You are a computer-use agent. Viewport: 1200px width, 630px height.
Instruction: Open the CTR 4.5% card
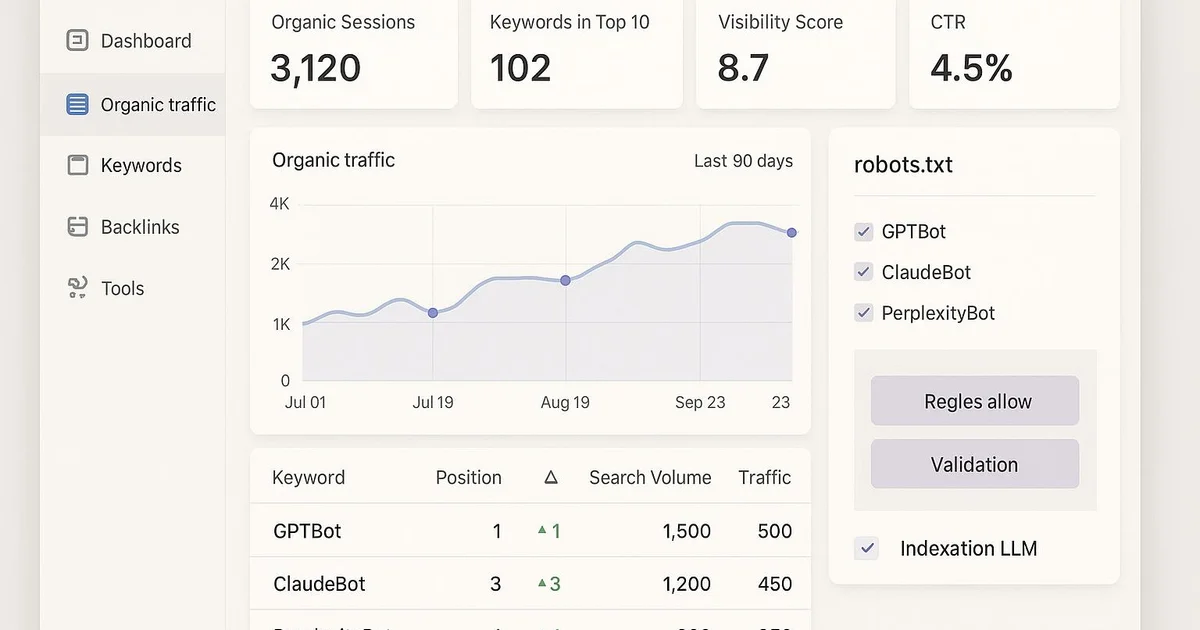tap(1014, 53)
